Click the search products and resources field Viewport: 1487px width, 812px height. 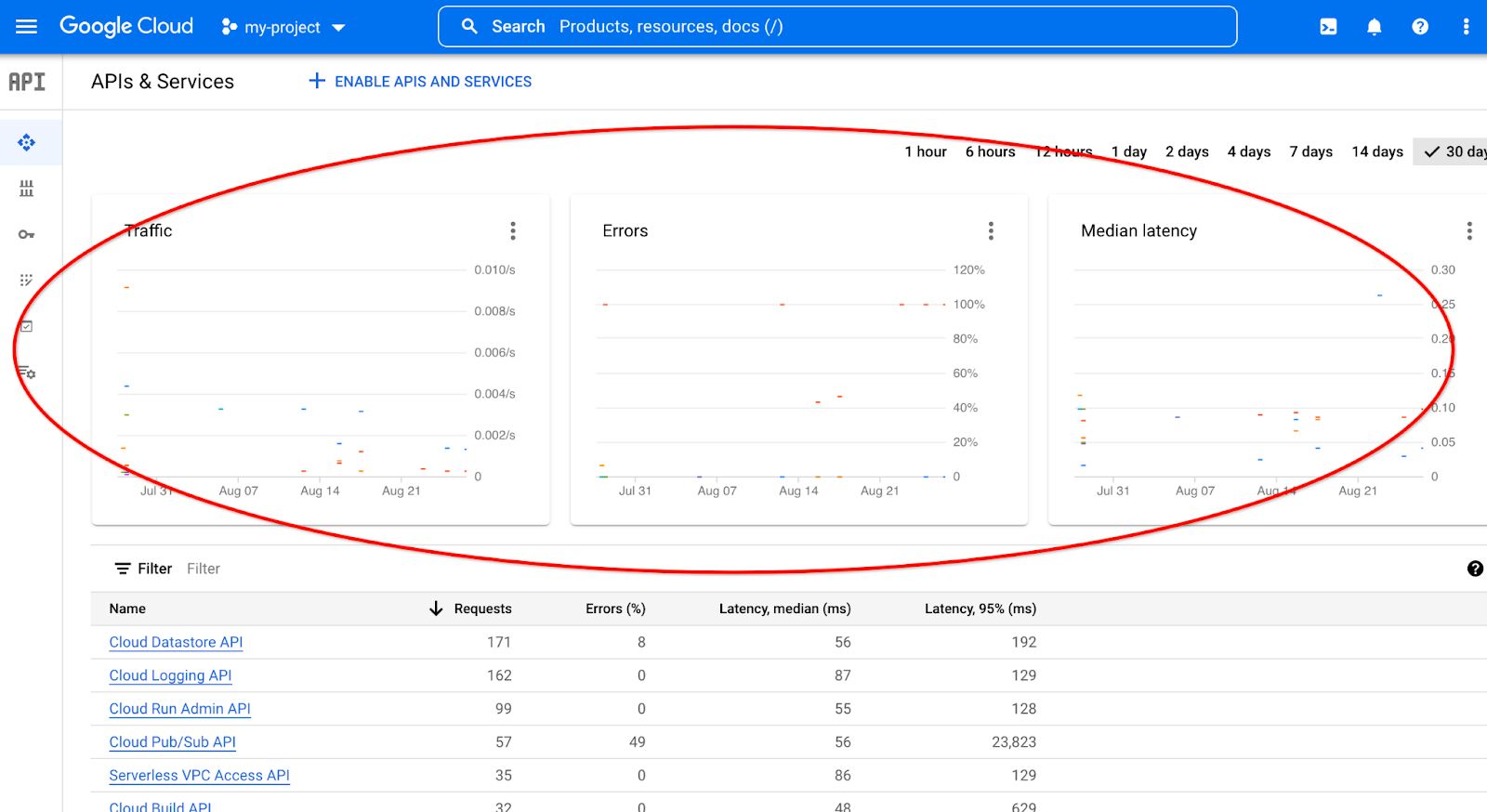point(836,27)
